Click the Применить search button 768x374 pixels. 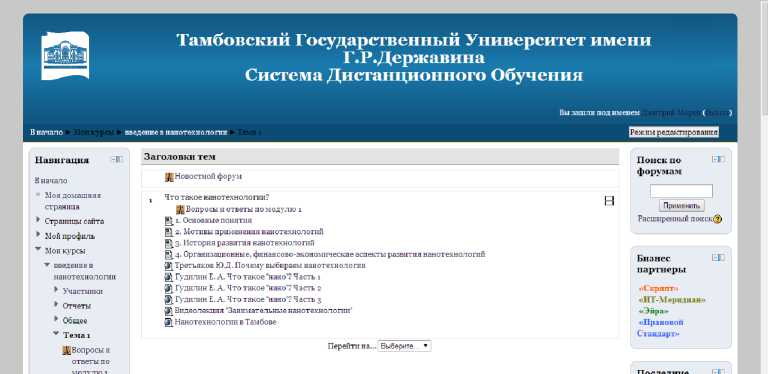[682, 206]
